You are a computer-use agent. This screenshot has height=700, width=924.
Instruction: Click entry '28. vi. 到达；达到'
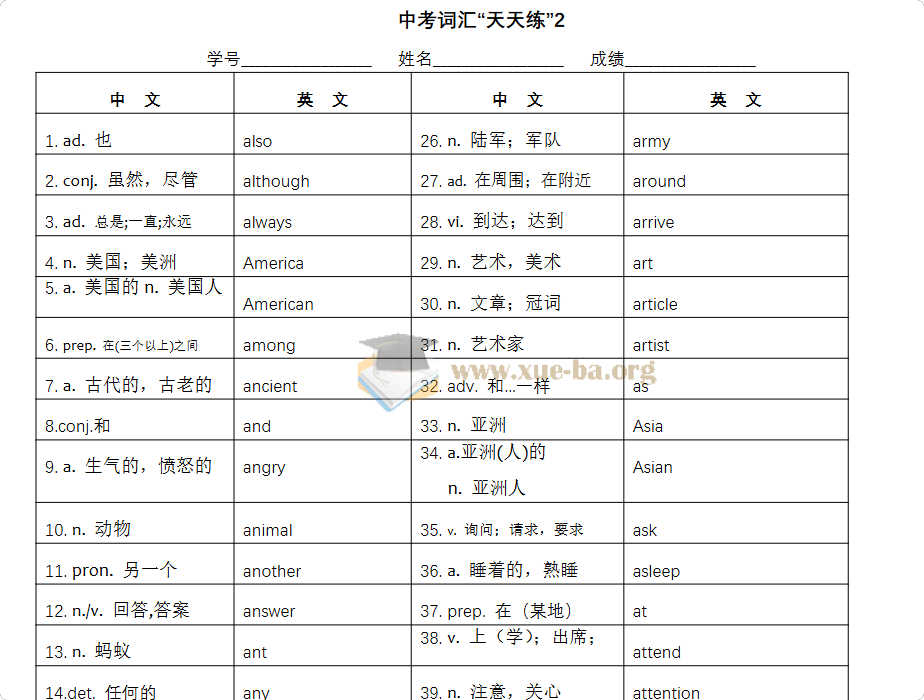click(x=492, y=222)
